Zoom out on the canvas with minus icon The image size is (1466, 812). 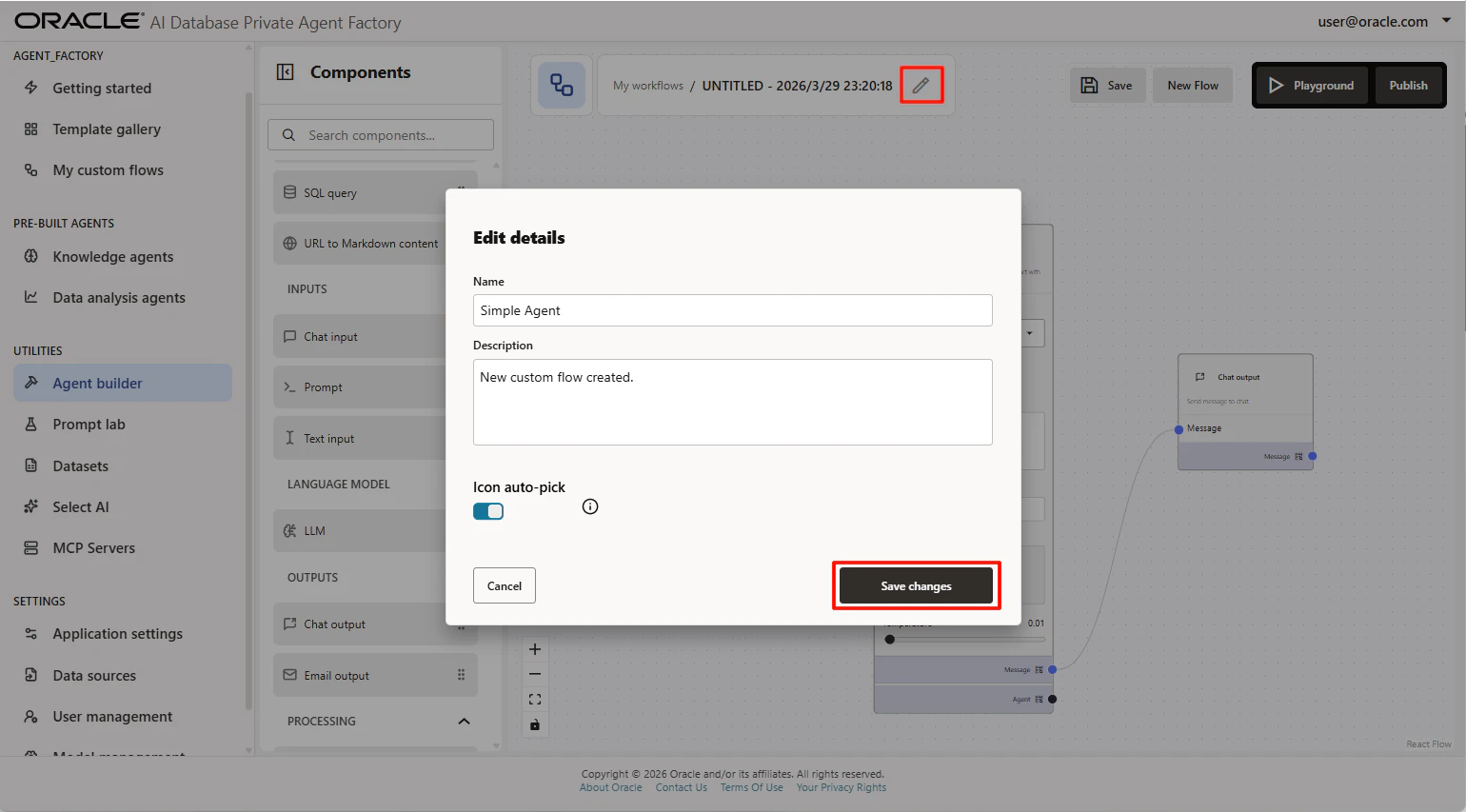pyautogui.click(x=535, y=674)
